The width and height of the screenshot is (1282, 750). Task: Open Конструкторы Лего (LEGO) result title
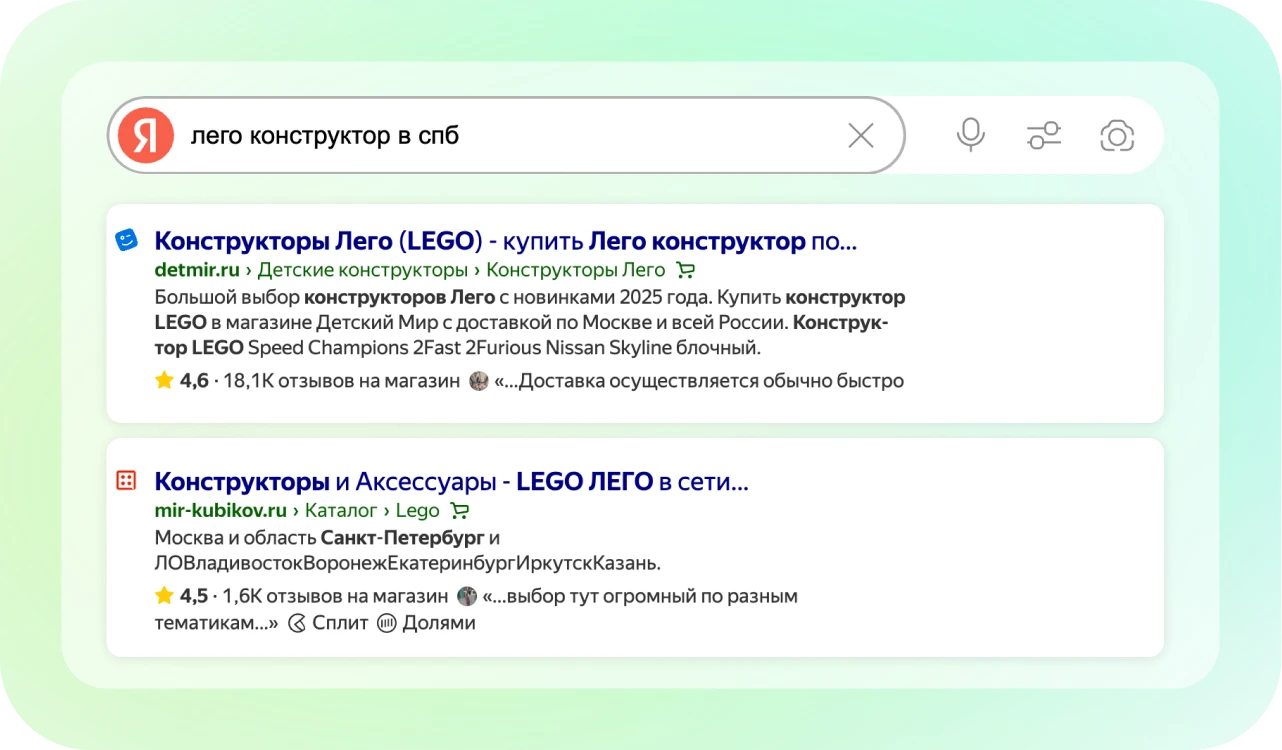tap(505, 241)
